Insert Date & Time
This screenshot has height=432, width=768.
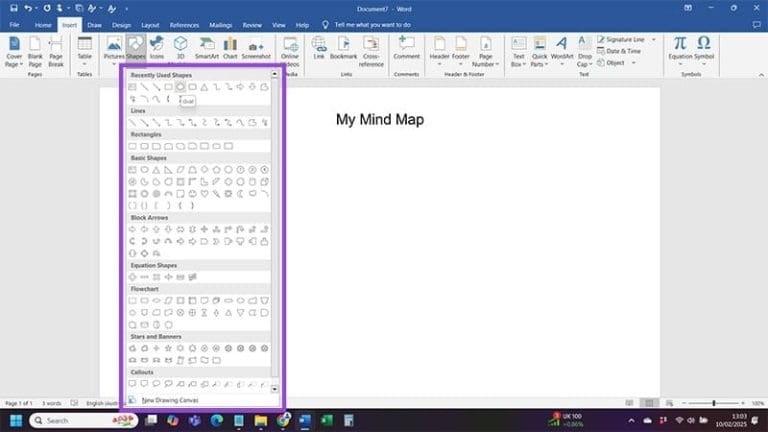(x=619, y=51)
